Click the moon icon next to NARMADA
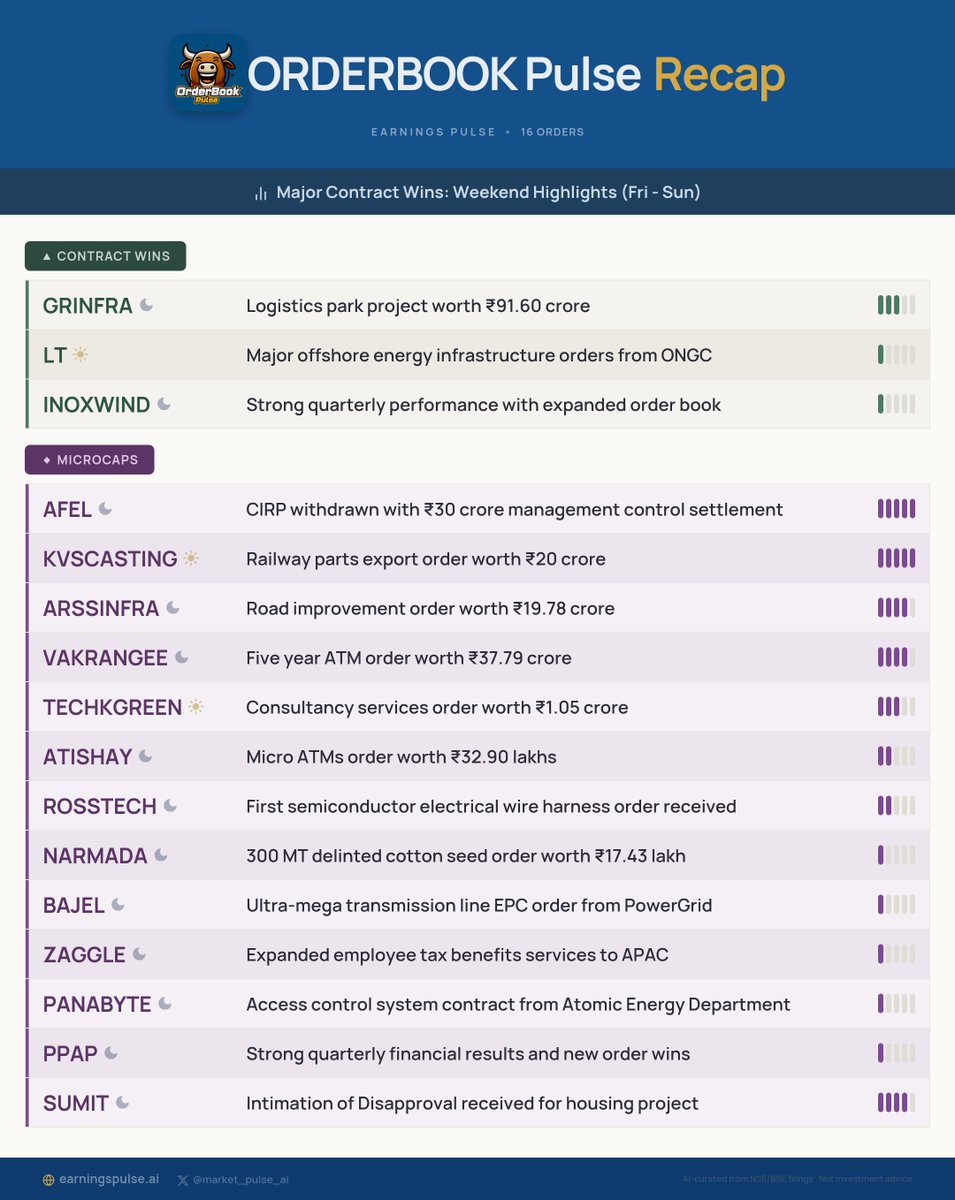This screenshot has width=955, height=1200. 160,855
